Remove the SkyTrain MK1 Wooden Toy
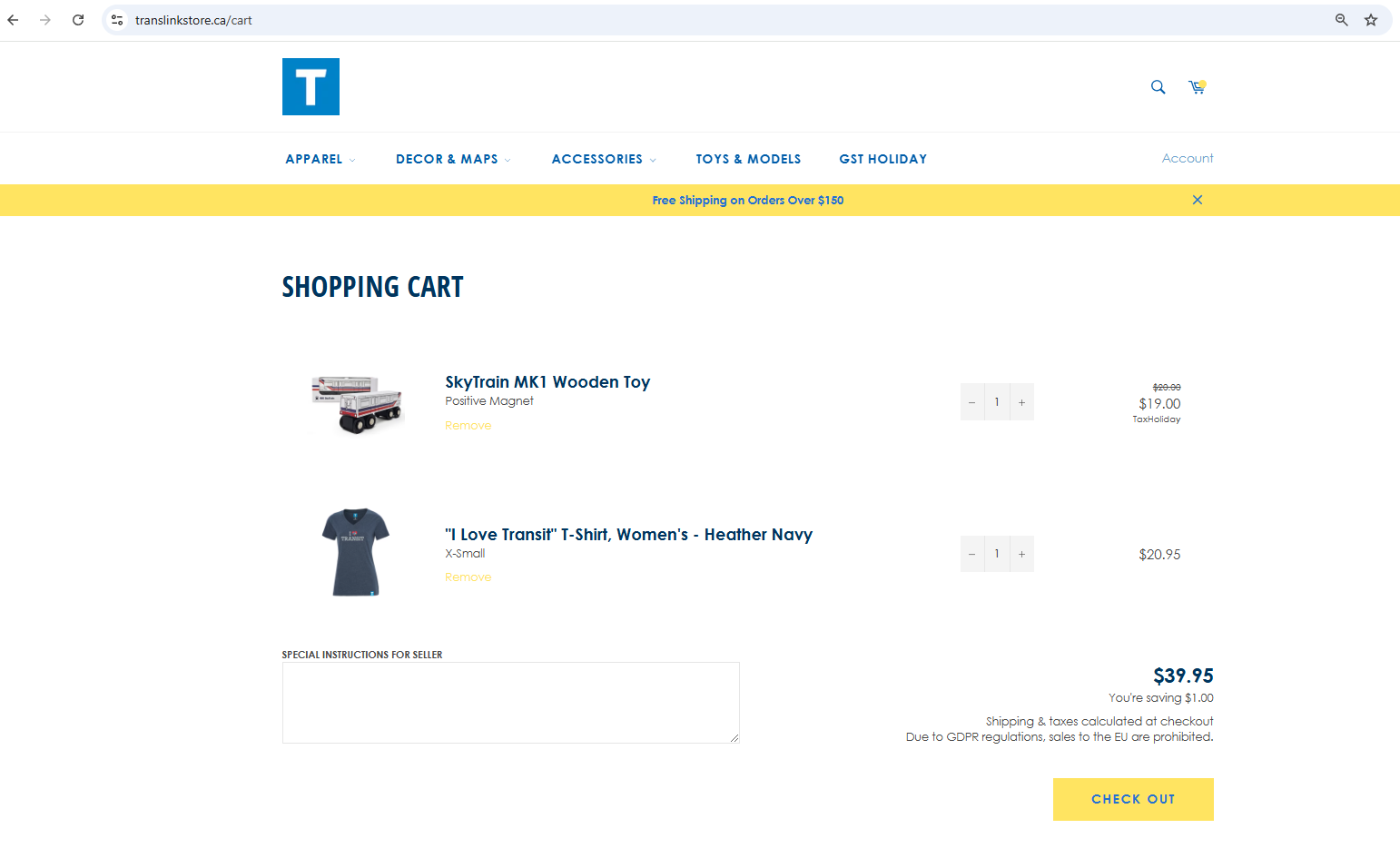 coord(468,425)
